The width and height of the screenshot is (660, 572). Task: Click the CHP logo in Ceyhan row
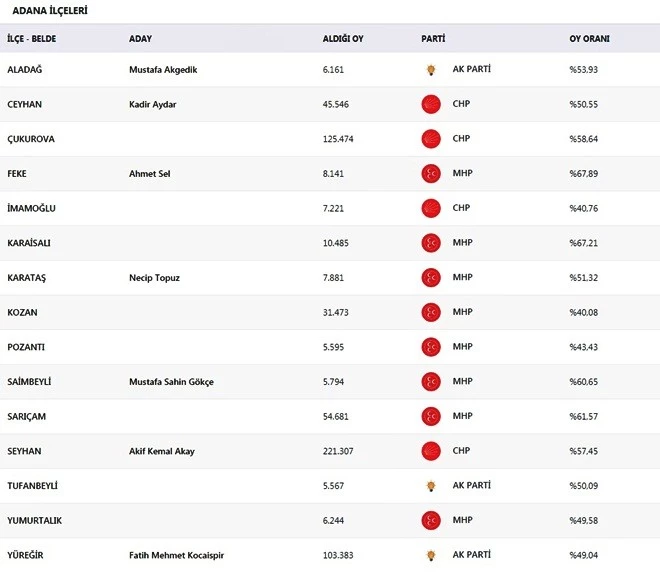point(431,104)
